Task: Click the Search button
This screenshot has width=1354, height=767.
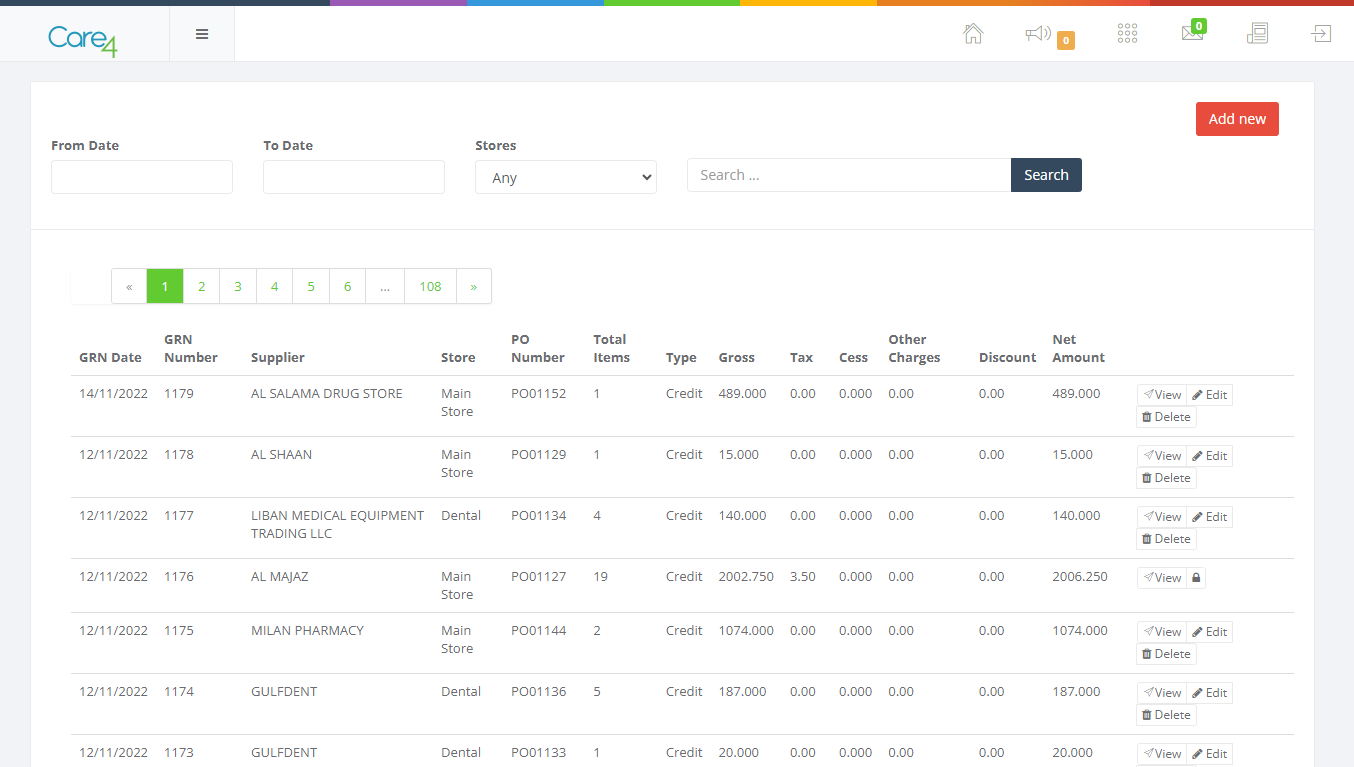Action: 1046,175
